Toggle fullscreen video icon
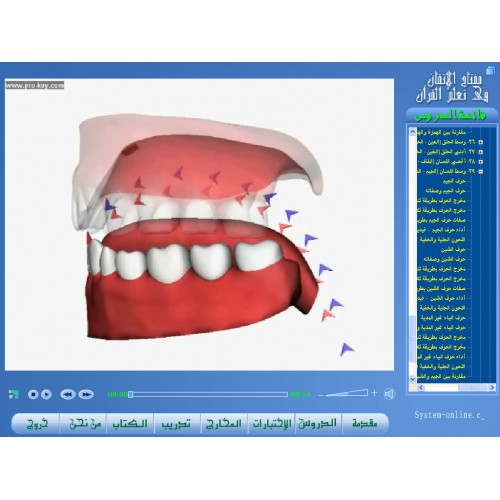Screen dimensions: 500x500 coord(14,394)
